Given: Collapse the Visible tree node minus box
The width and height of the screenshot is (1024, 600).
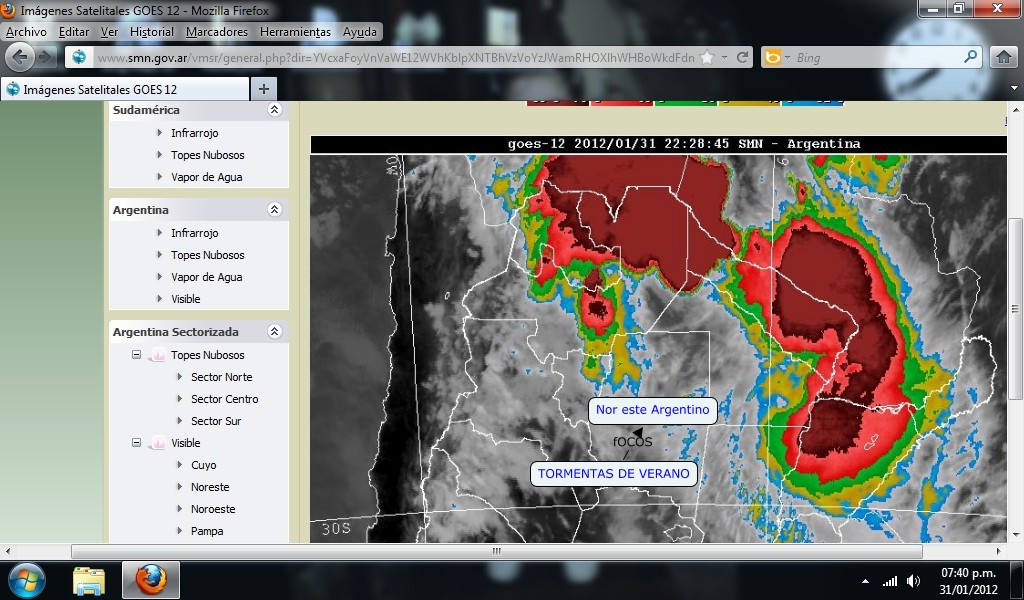Looking at the screenshot, I should click(137, 443).
